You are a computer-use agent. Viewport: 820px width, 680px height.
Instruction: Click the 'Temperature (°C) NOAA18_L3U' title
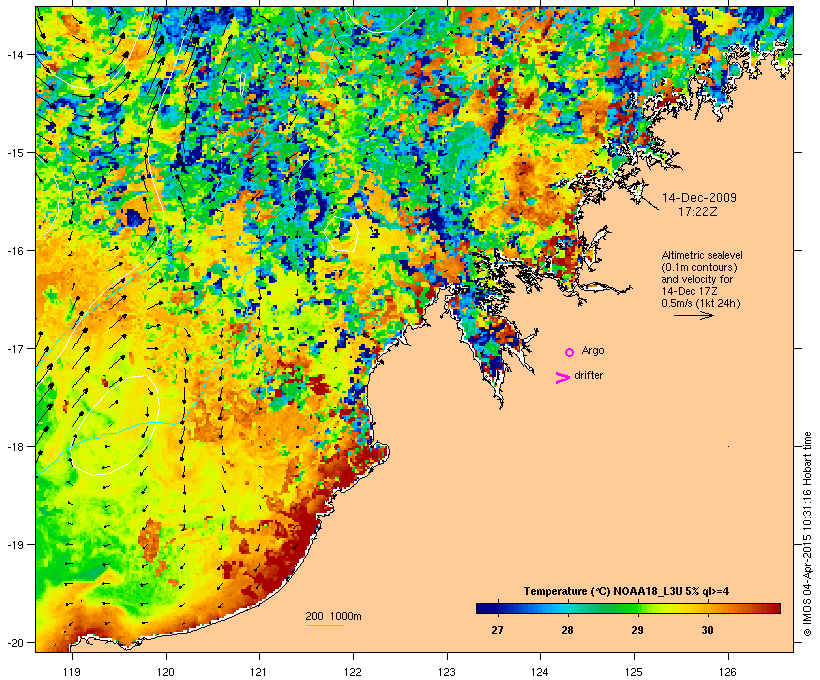627,592
